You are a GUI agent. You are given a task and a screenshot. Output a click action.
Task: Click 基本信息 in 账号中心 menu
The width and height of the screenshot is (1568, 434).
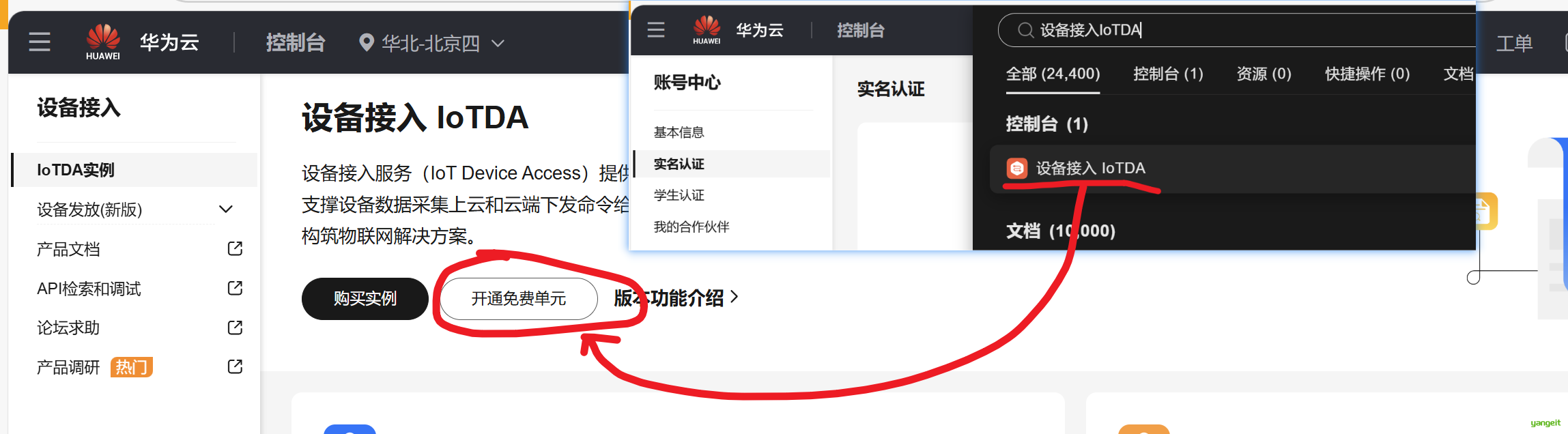[679, 132]
